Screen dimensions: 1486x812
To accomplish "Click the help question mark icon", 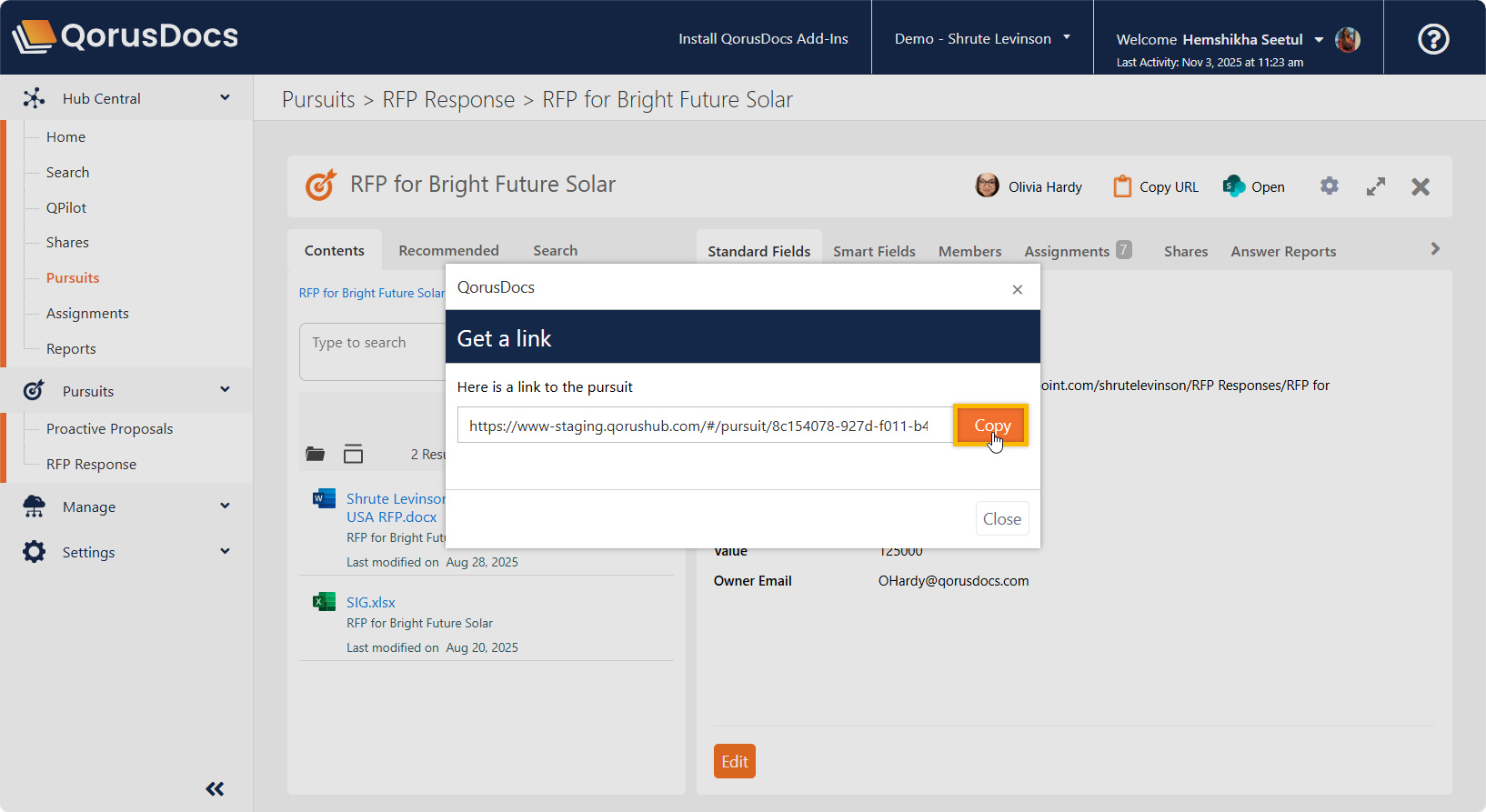I will pyautogui.click(x=1433, y=39).
